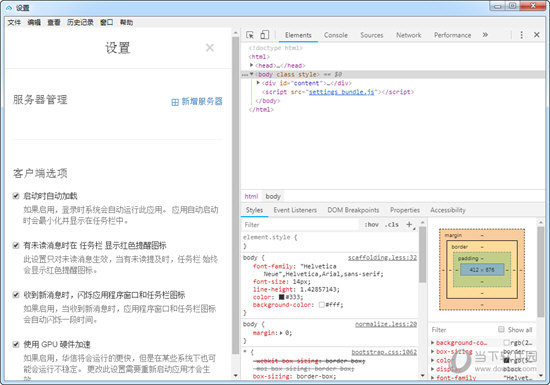The width and height of the screenshot is (550, 385).
Task: Open the 窗口 menu
Action: 107,22
